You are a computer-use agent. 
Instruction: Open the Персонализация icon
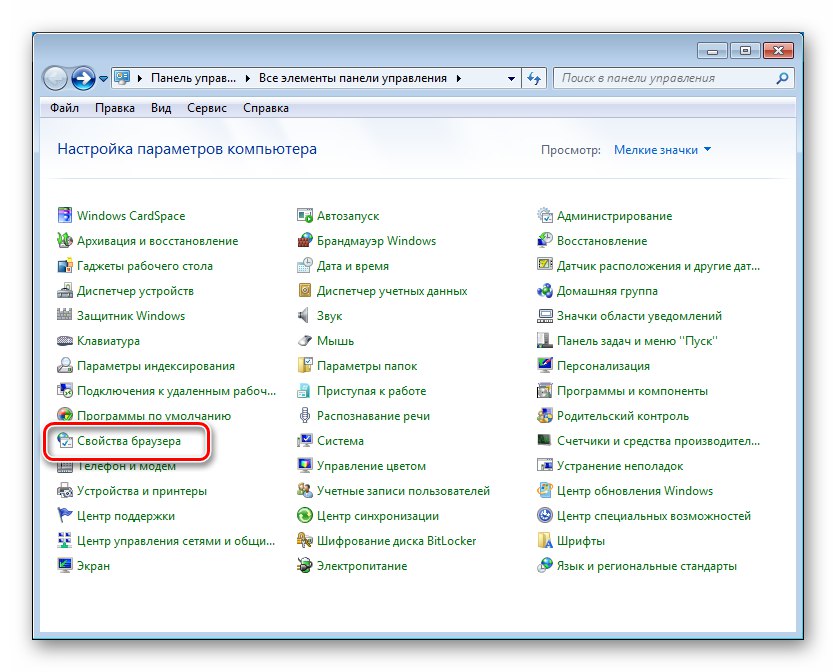pos(544,365)
